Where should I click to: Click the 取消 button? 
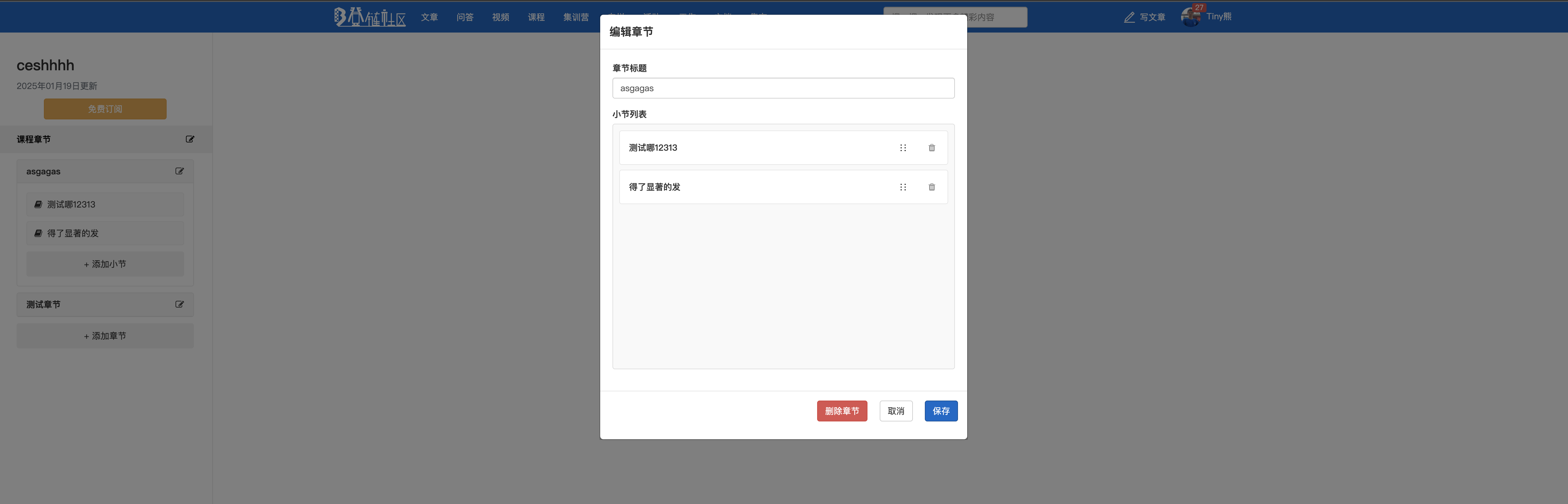tap(895, 411)
